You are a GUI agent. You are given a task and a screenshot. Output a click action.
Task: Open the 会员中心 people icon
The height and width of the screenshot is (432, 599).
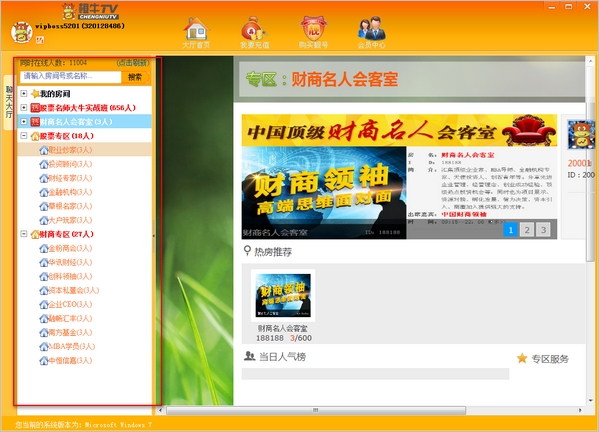pos(371,28)
